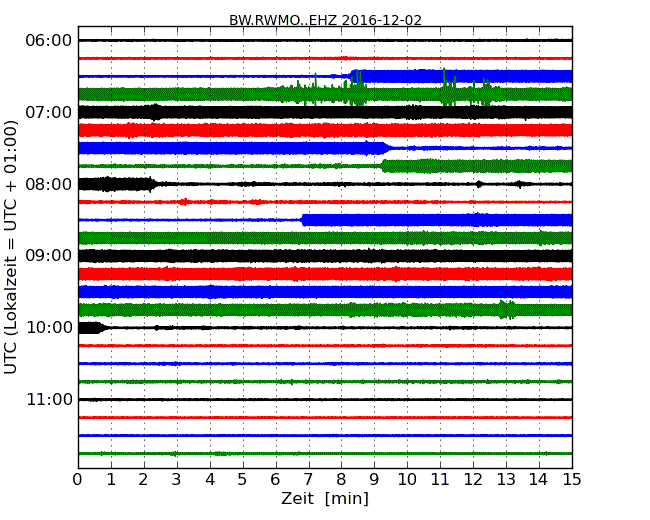Screen dimensions: 650x520
Task: Click x-axis tick label 5
Action: point(242,480)
